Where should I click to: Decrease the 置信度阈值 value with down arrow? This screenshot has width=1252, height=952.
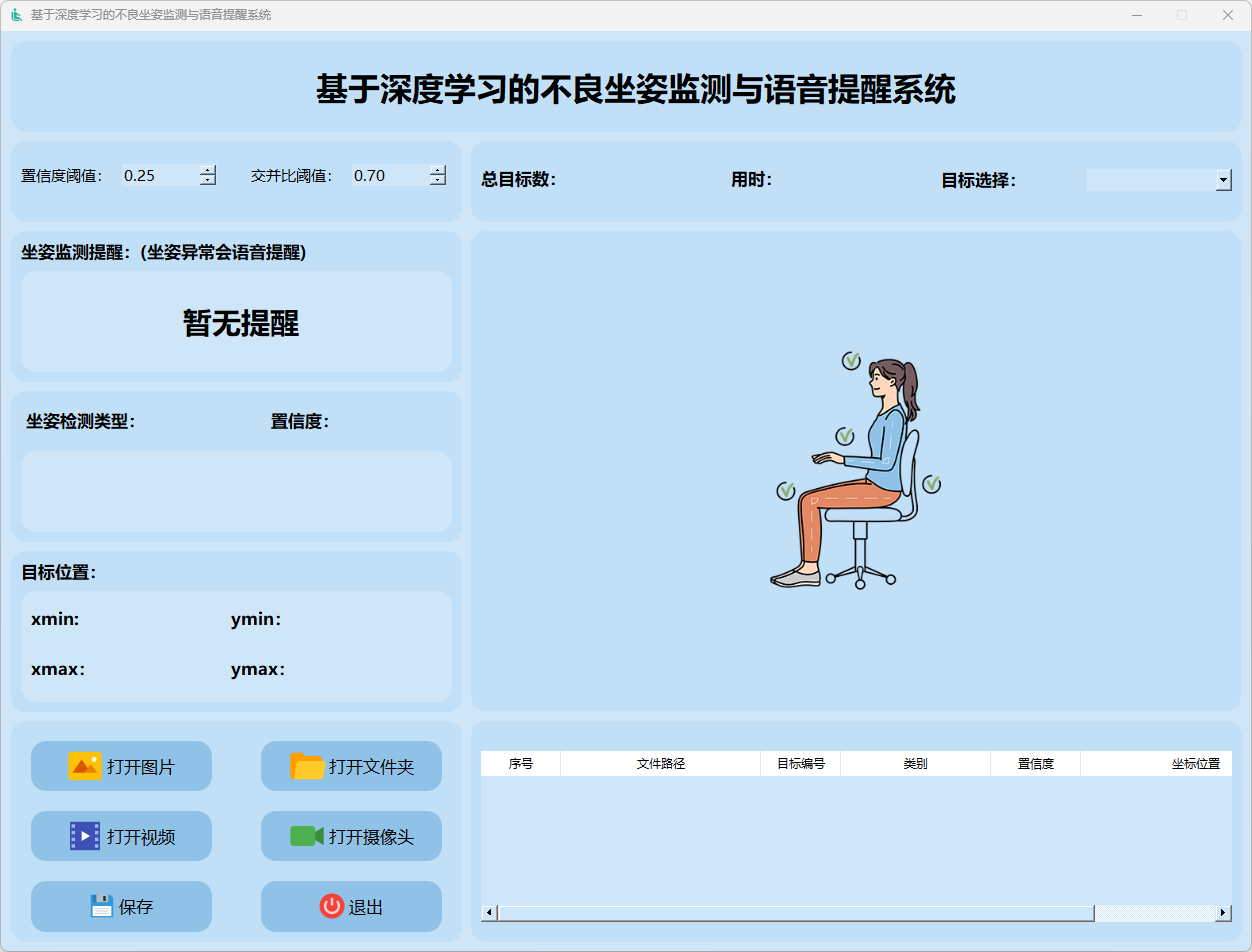(x=208, y=180)
